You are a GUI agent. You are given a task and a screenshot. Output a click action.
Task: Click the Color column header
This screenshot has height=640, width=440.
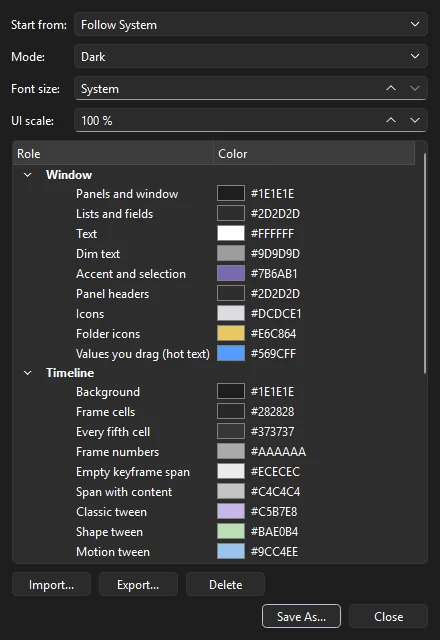point(314,153)
